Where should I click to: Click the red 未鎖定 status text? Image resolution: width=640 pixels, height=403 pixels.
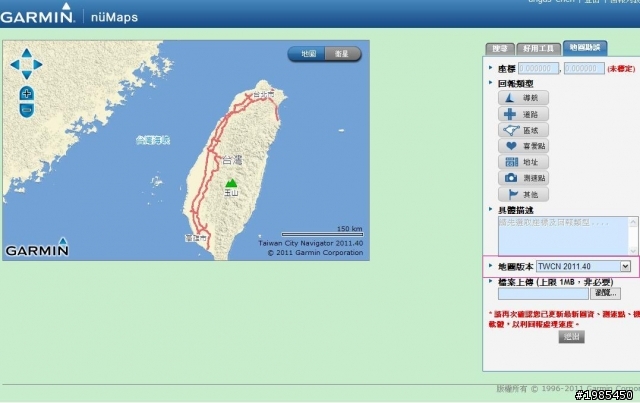click(x=621, y=69)
